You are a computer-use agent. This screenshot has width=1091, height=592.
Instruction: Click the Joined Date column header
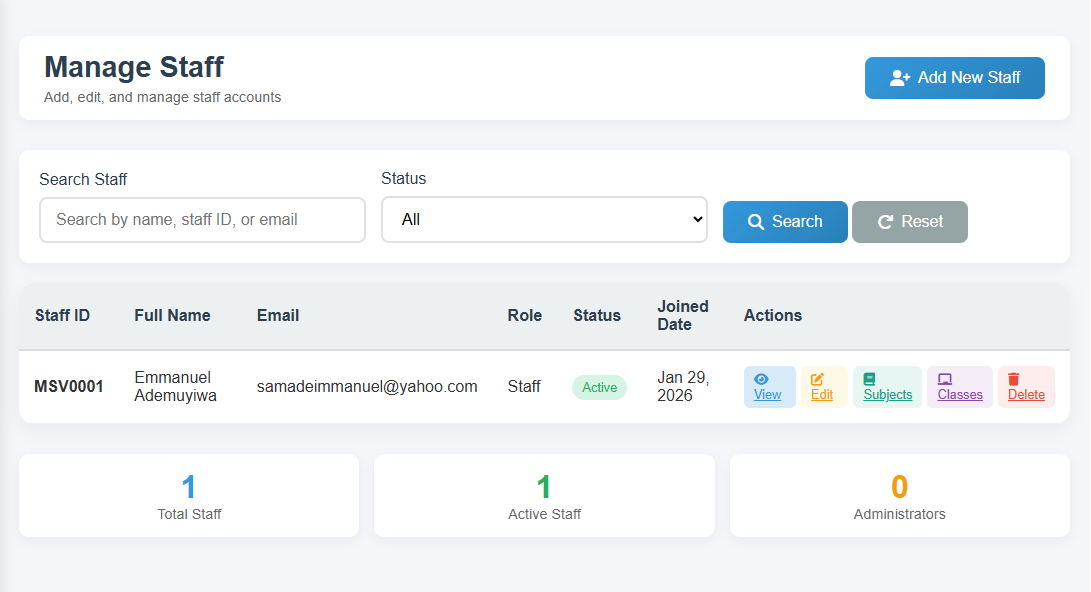coord(682,315)
